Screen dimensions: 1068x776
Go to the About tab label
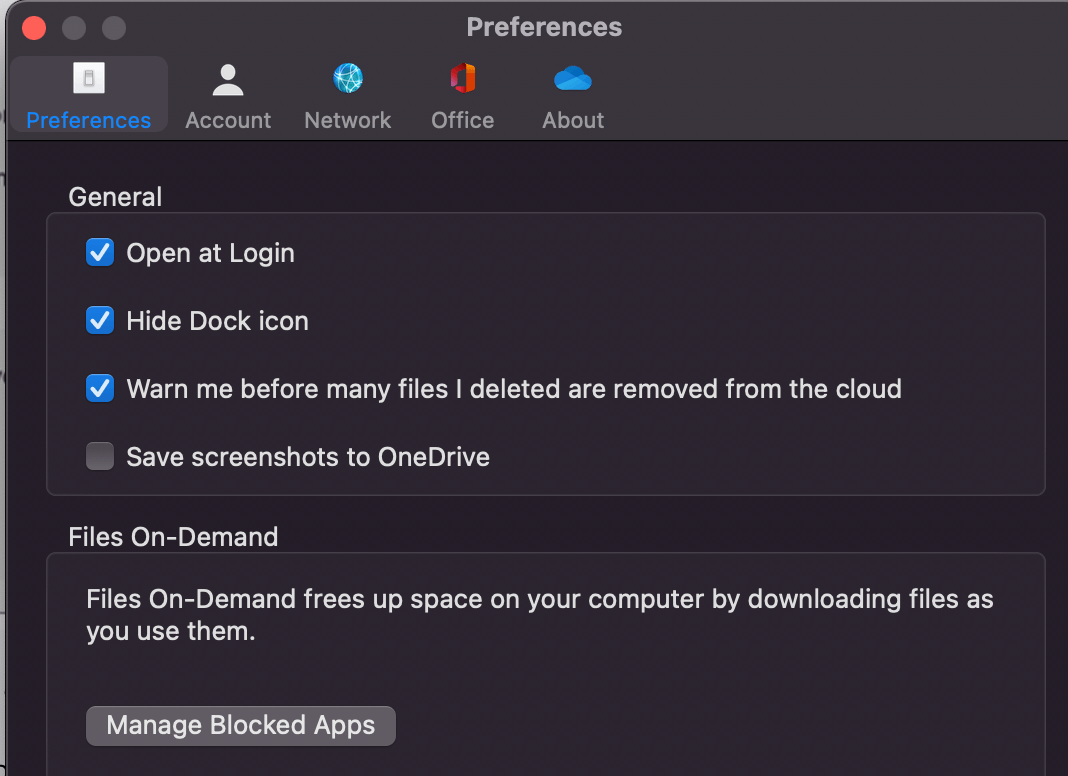tap(573, 120)
